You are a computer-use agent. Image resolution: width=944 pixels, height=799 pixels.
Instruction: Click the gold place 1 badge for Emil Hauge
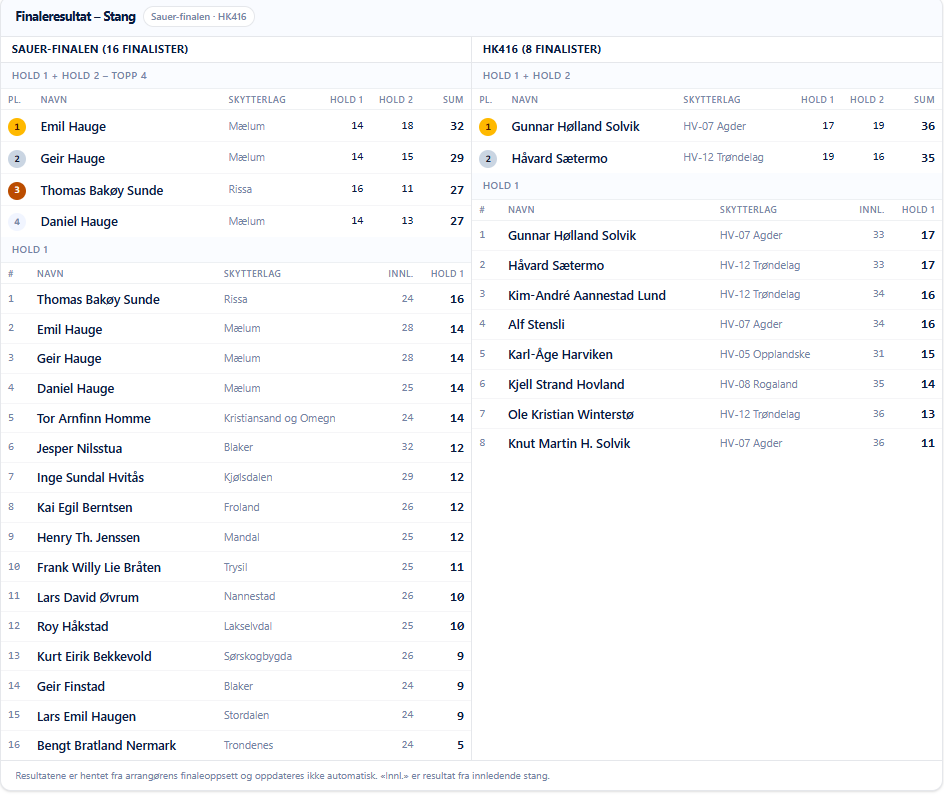coord(17,127)
